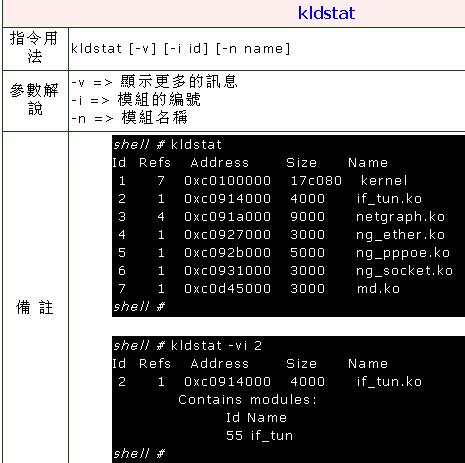Viewport: 465px width, 463px height.
Task: Click the 17c080 size value
Action: click(316, 181)
